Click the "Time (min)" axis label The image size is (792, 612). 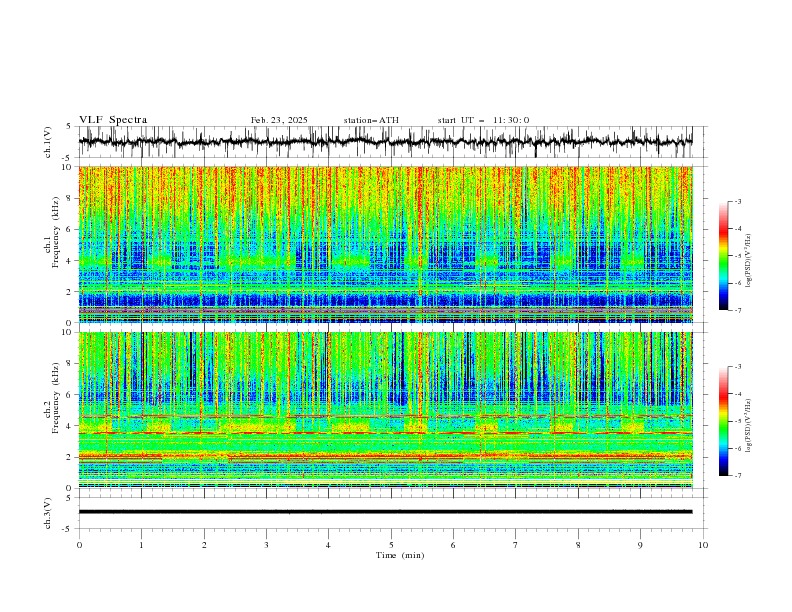(400, 555)
